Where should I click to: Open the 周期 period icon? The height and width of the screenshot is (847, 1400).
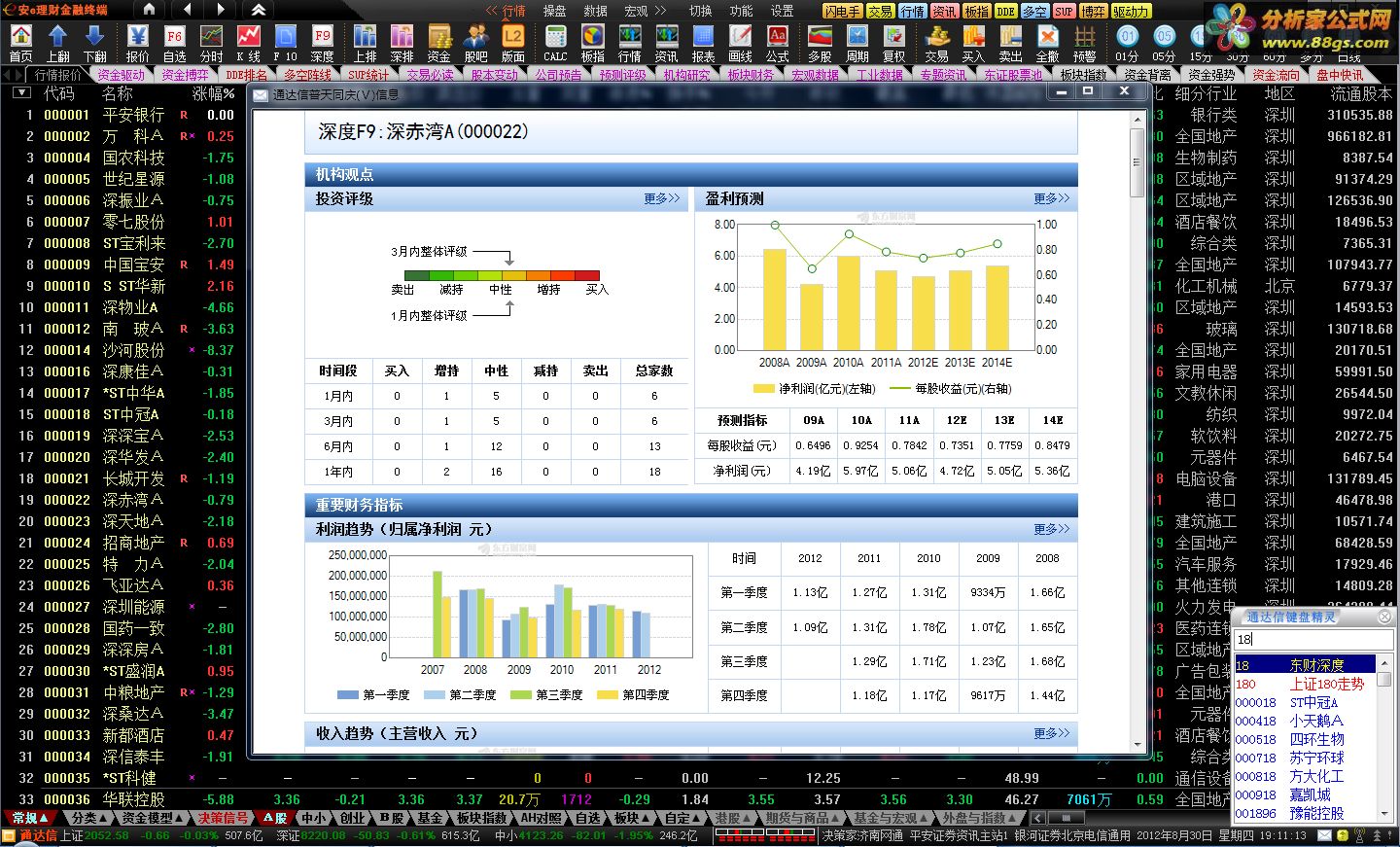point(857,43)
